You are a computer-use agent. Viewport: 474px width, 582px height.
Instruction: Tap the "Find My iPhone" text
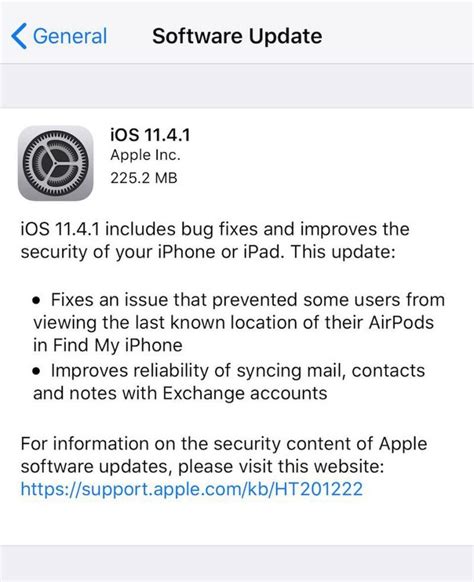click(118, 346)
